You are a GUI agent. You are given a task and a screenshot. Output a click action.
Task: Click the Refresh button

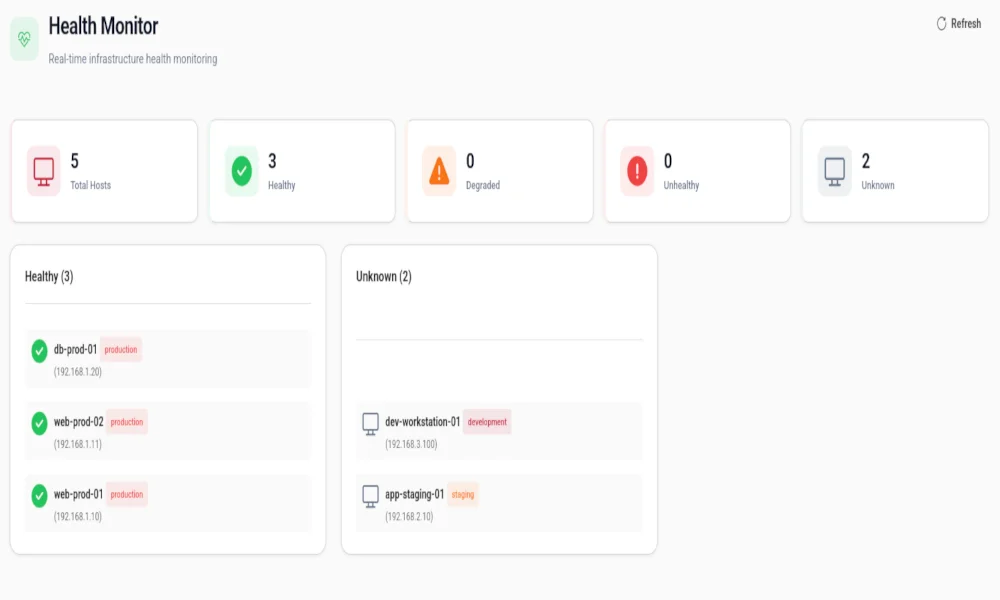957,22
